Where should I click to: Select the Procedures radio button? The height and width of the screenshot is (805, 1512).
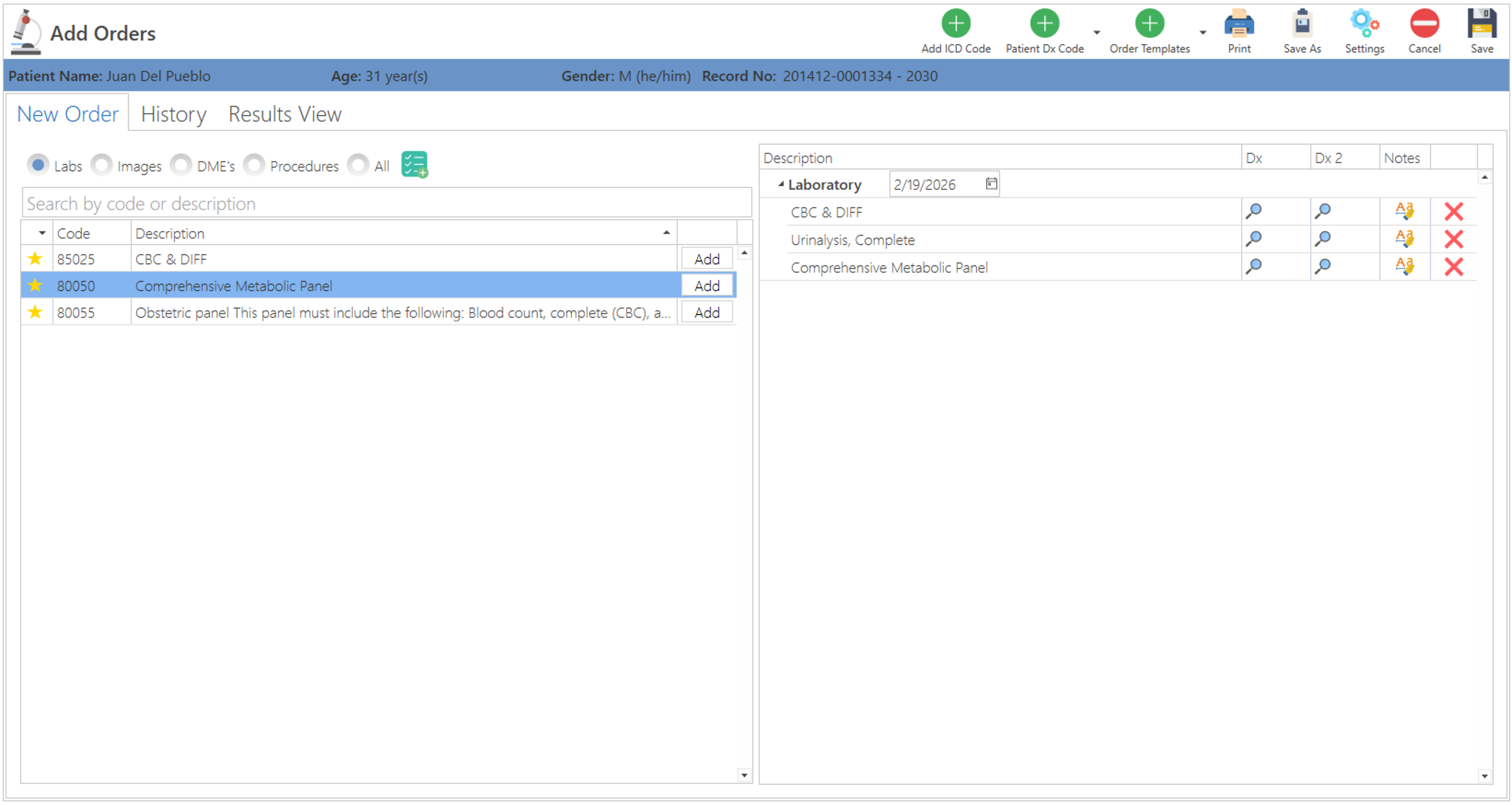(254, 165)
